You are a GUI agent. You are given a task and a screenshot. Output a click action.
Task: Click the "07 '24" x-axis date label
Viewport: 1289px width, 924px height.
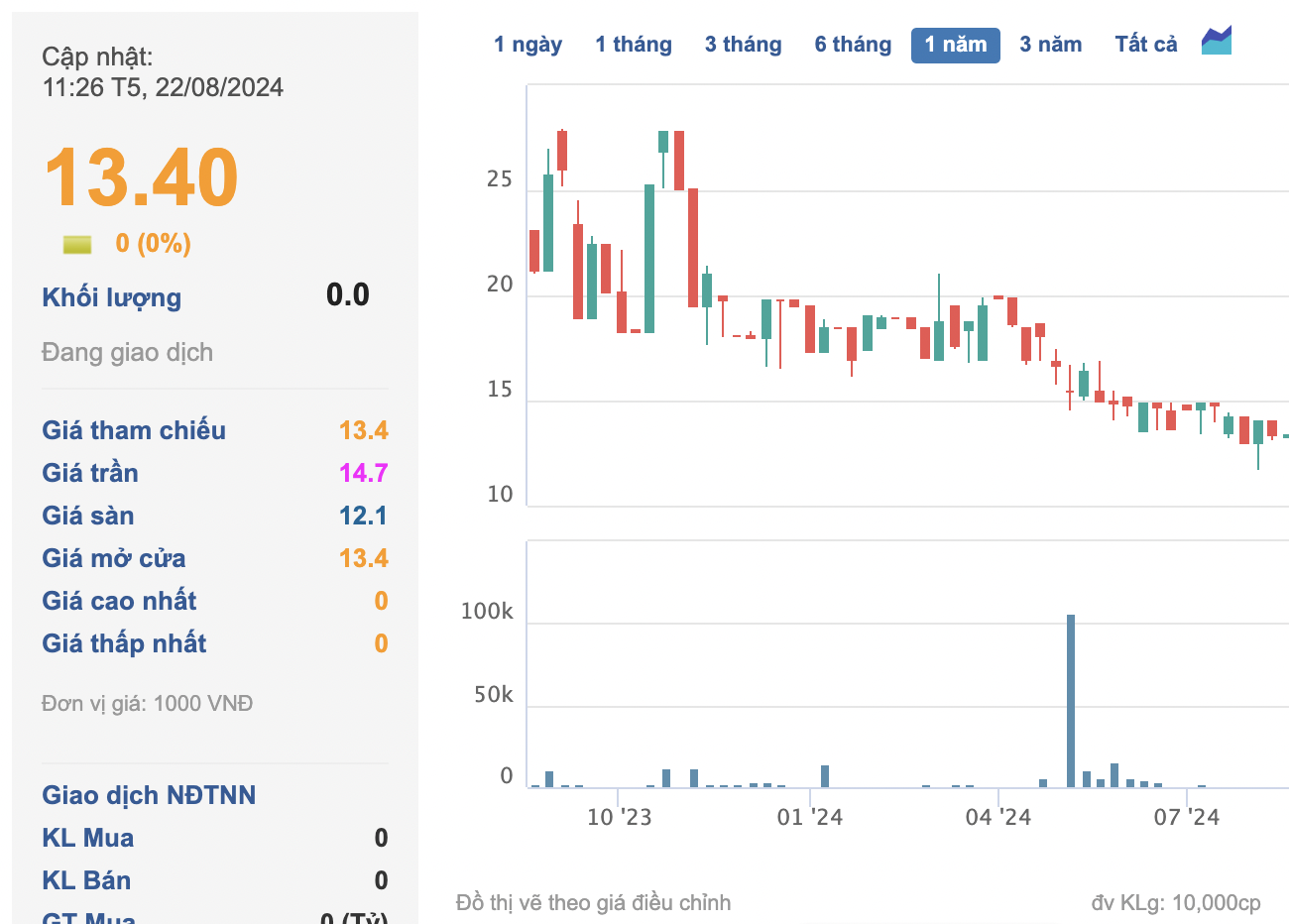pyautogui.click(x=1187, y=818)
